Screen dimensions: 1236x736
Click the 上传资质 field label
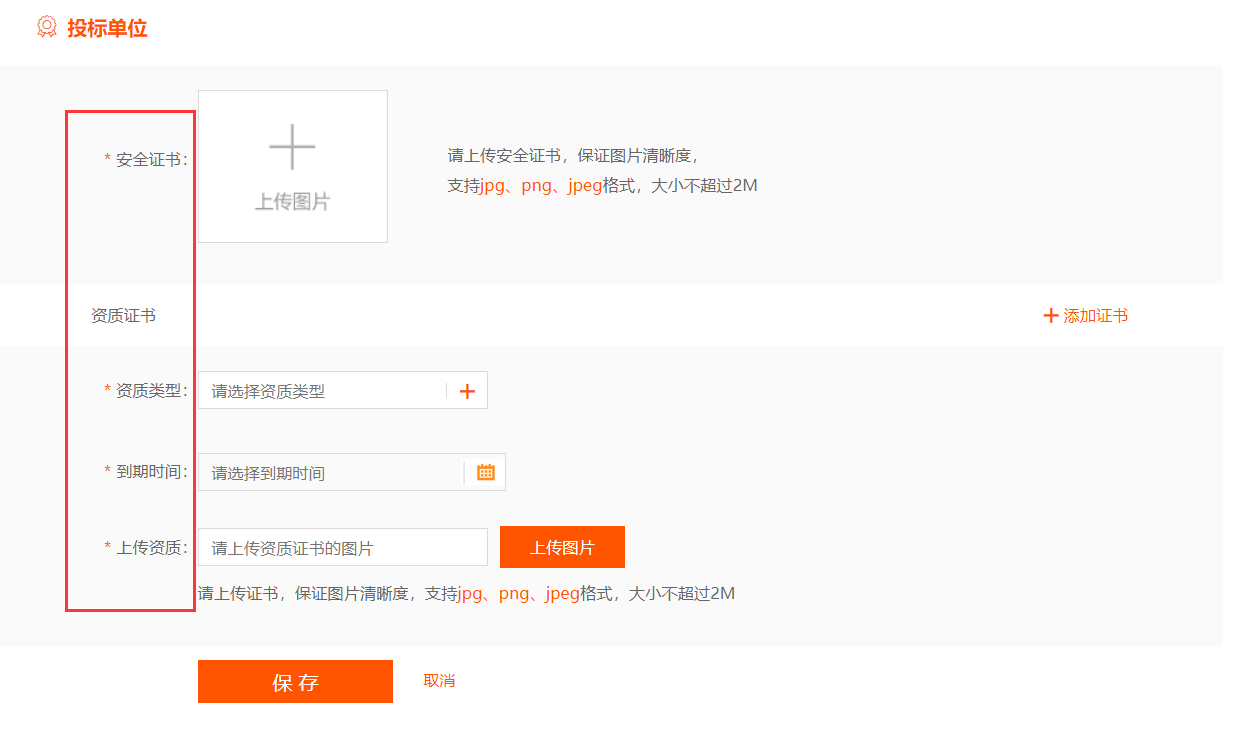click(150, 547)
